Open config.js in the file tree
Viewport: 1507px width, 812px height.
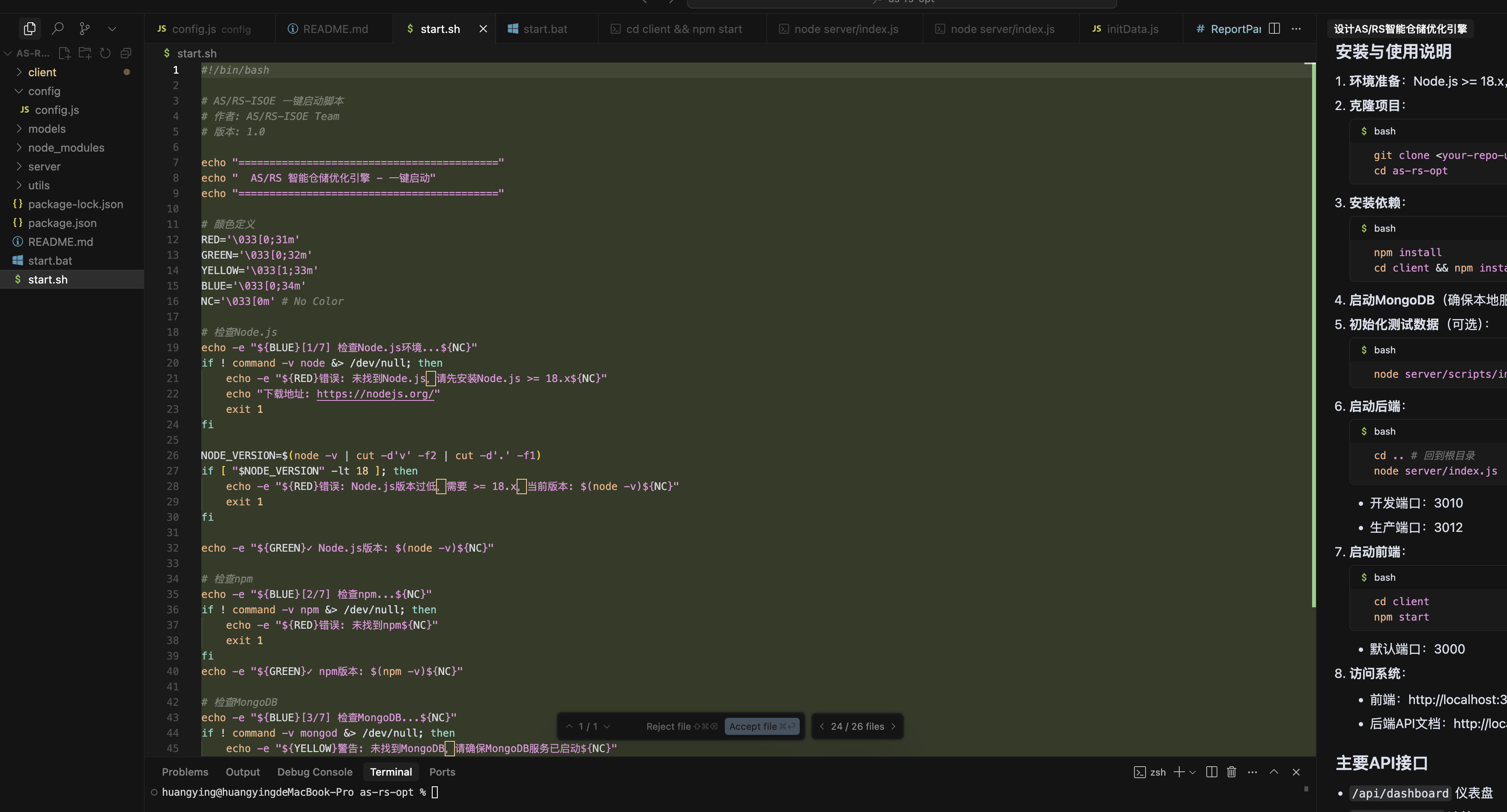[x=57, y=109]
